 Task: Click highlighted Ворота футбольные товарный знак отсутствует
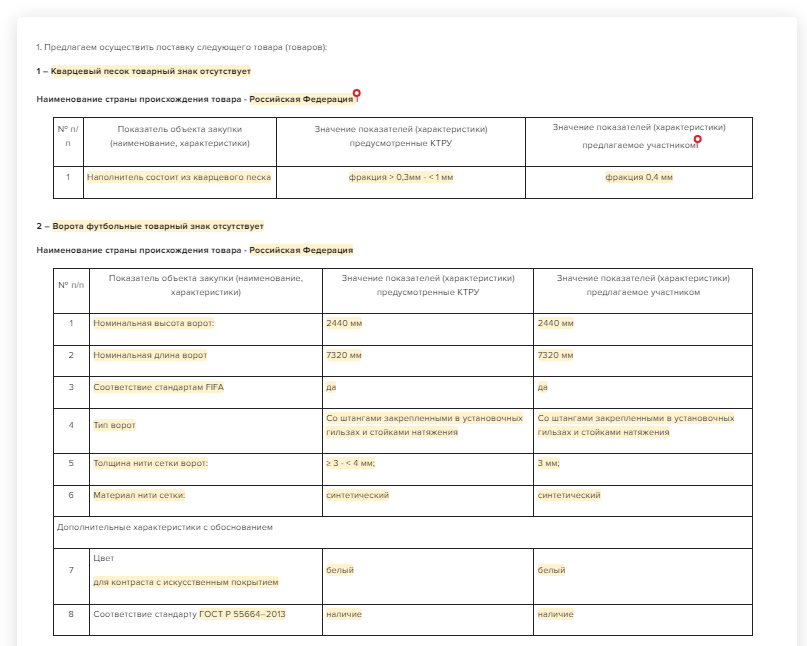click(157, 226)
